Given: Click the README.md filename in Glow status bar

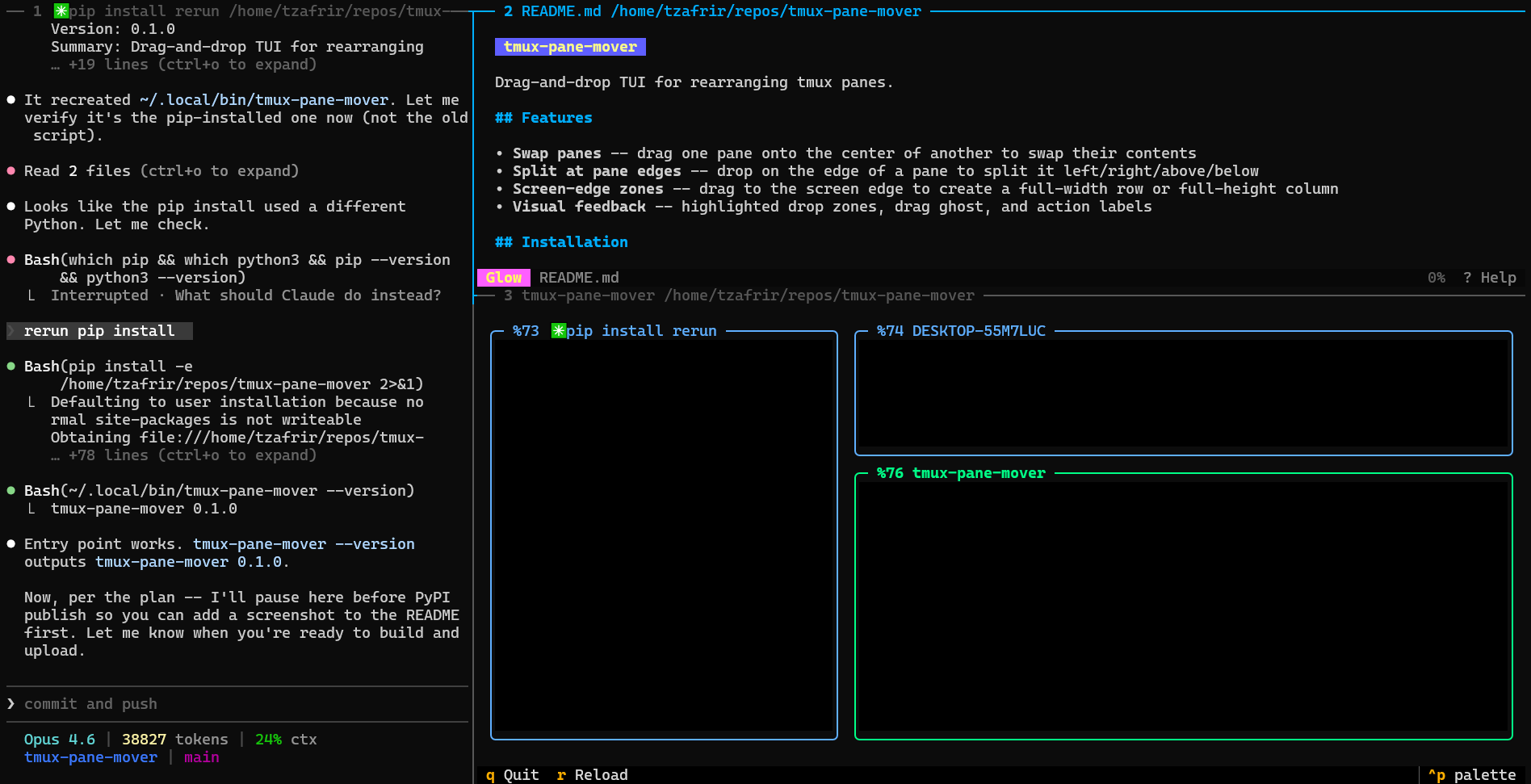Looking at the screenshot, I should pyautogui.click(x=579, y=278).
